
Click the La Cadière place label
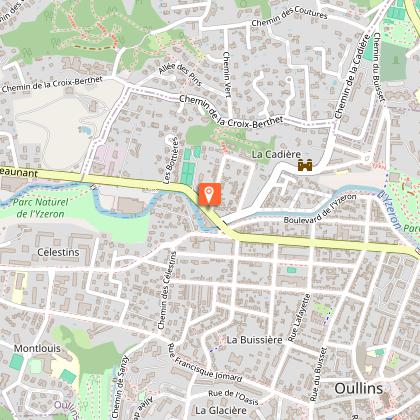point(276,154)
